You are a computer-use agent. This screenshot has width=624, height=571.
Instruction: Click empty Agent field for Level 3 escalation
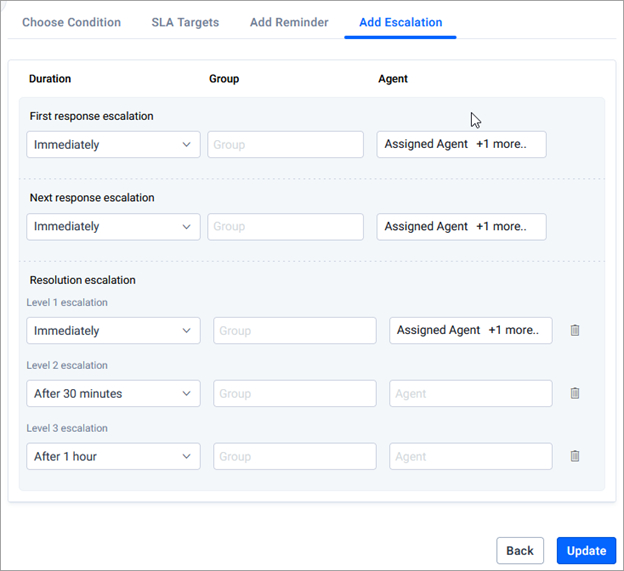[x=471, y=456]
